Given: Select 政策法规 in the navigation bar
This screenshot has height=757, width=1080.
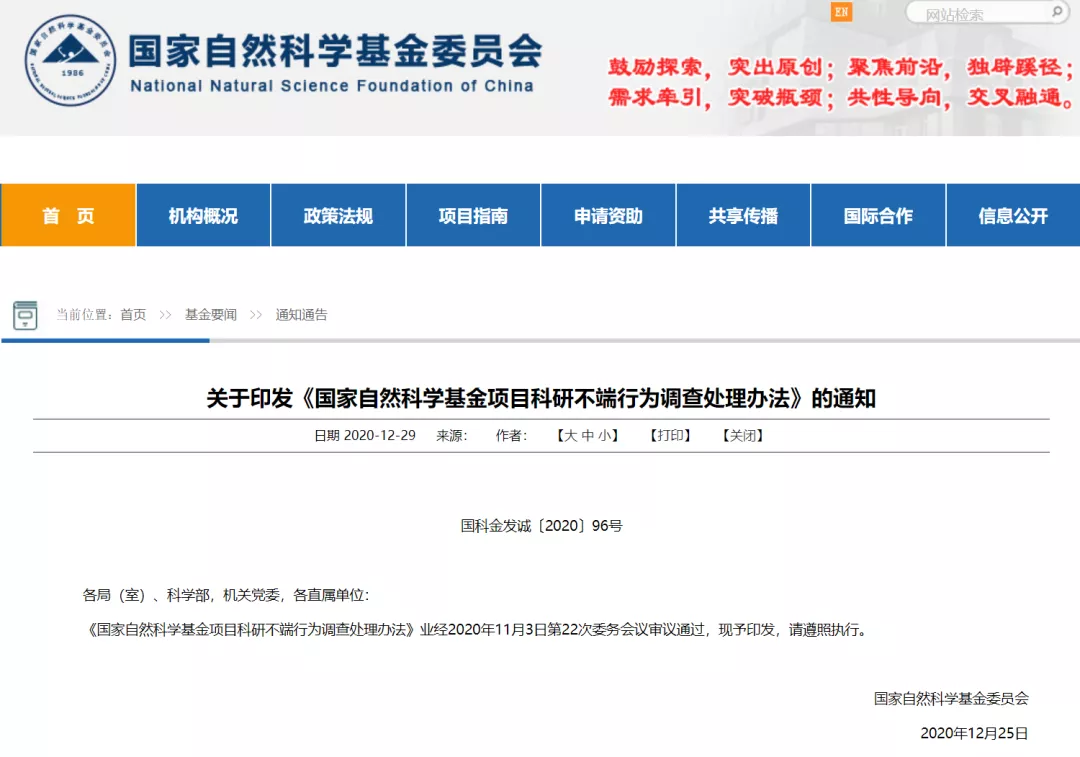Looking at the screenshot, I should coord(338,216).
